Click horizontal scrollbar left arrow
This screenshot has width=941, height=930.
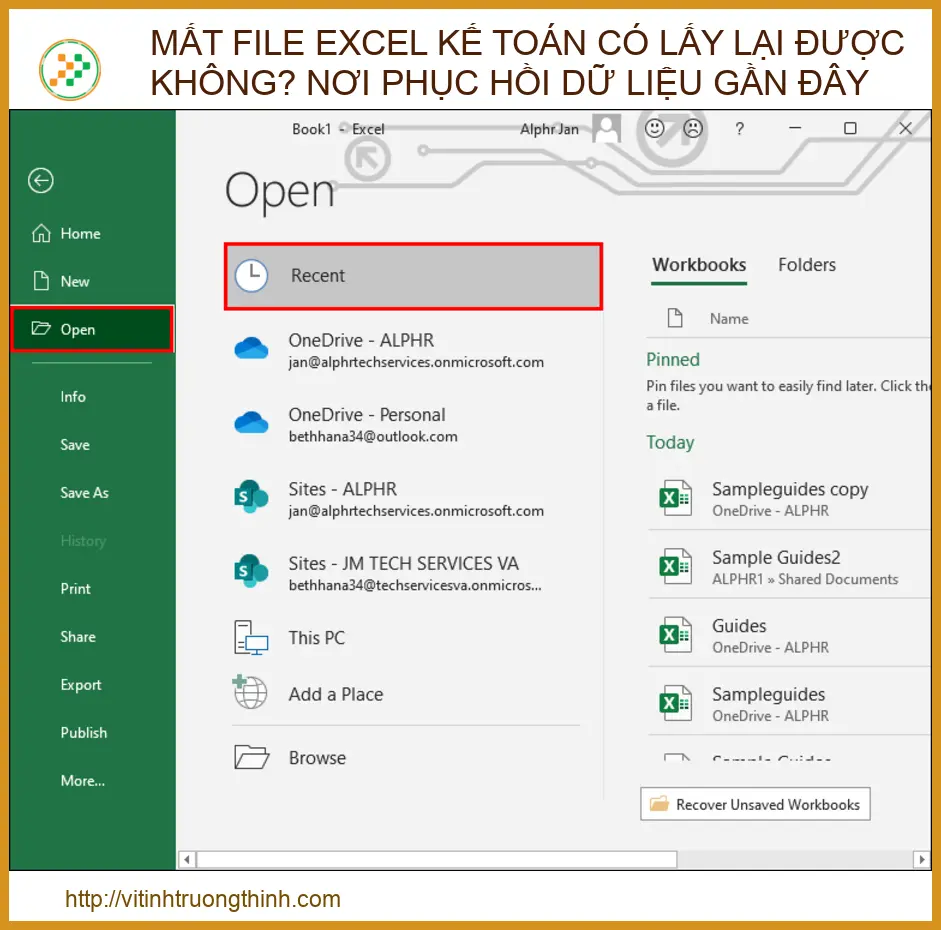[187, 860]
